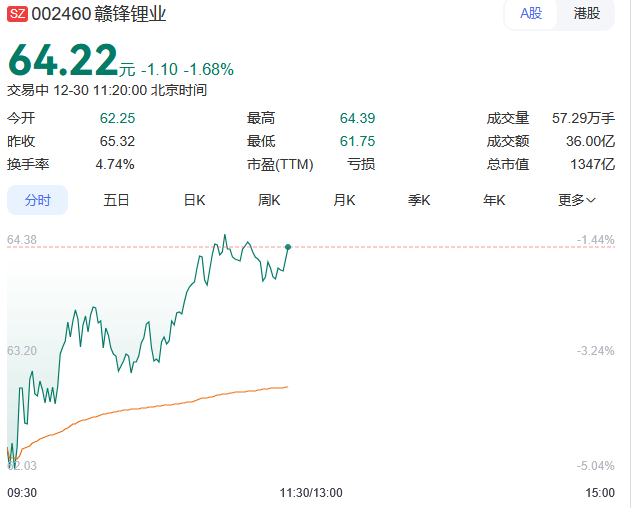
Task: Open the 五日 chart tab
Action: [x=117, y=200]
